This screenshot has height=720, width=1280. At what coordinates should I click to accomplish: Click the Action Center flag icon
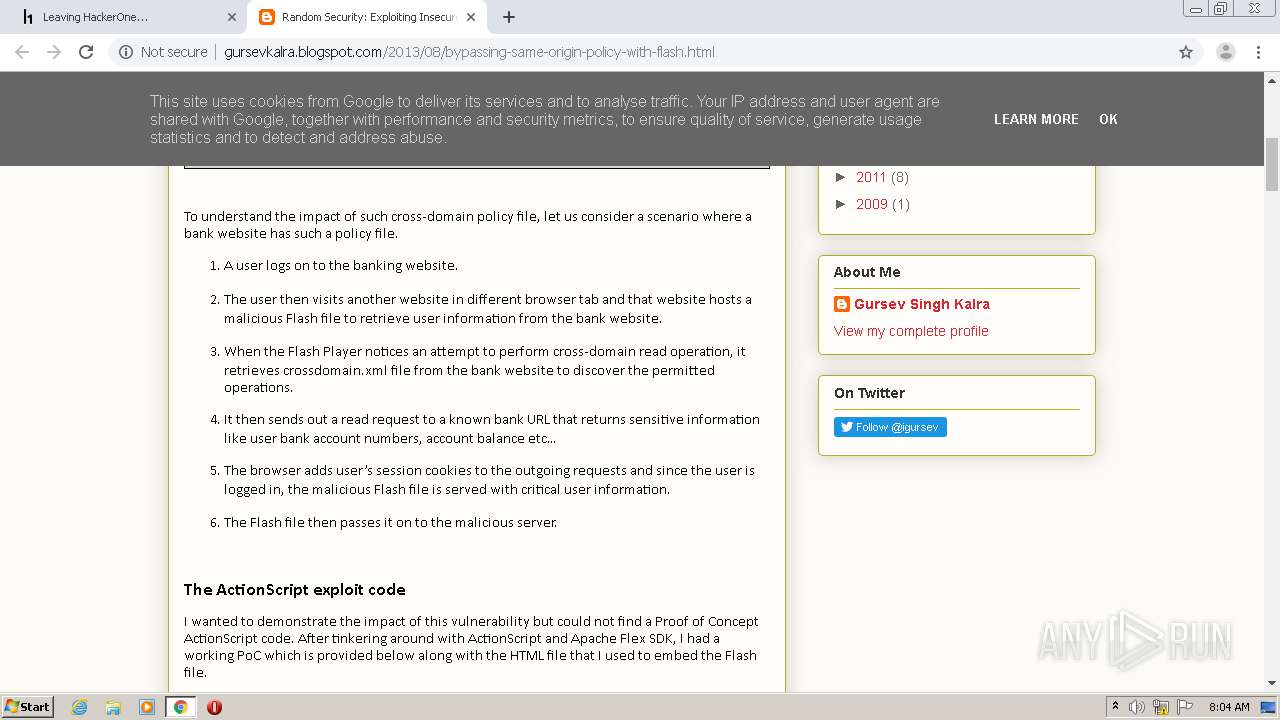tap(1185, 707)
